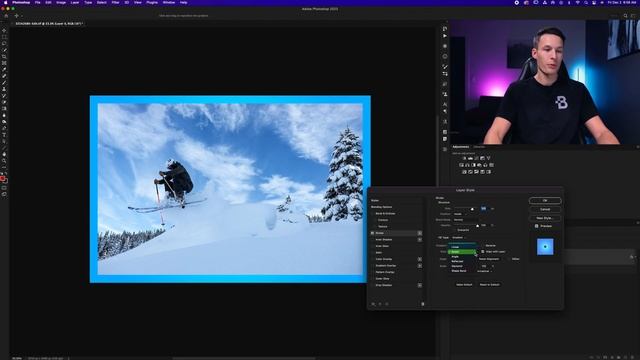
Task: Select the Crop tool
Action: [4, 57]
